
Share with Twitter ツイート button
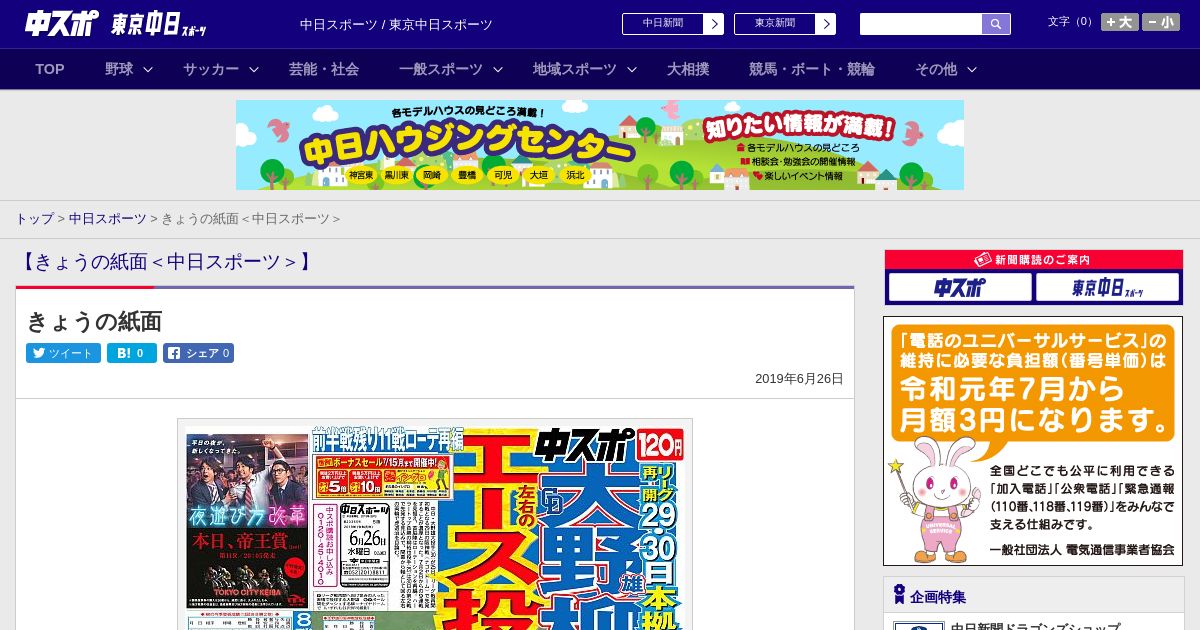click(63, 353)
